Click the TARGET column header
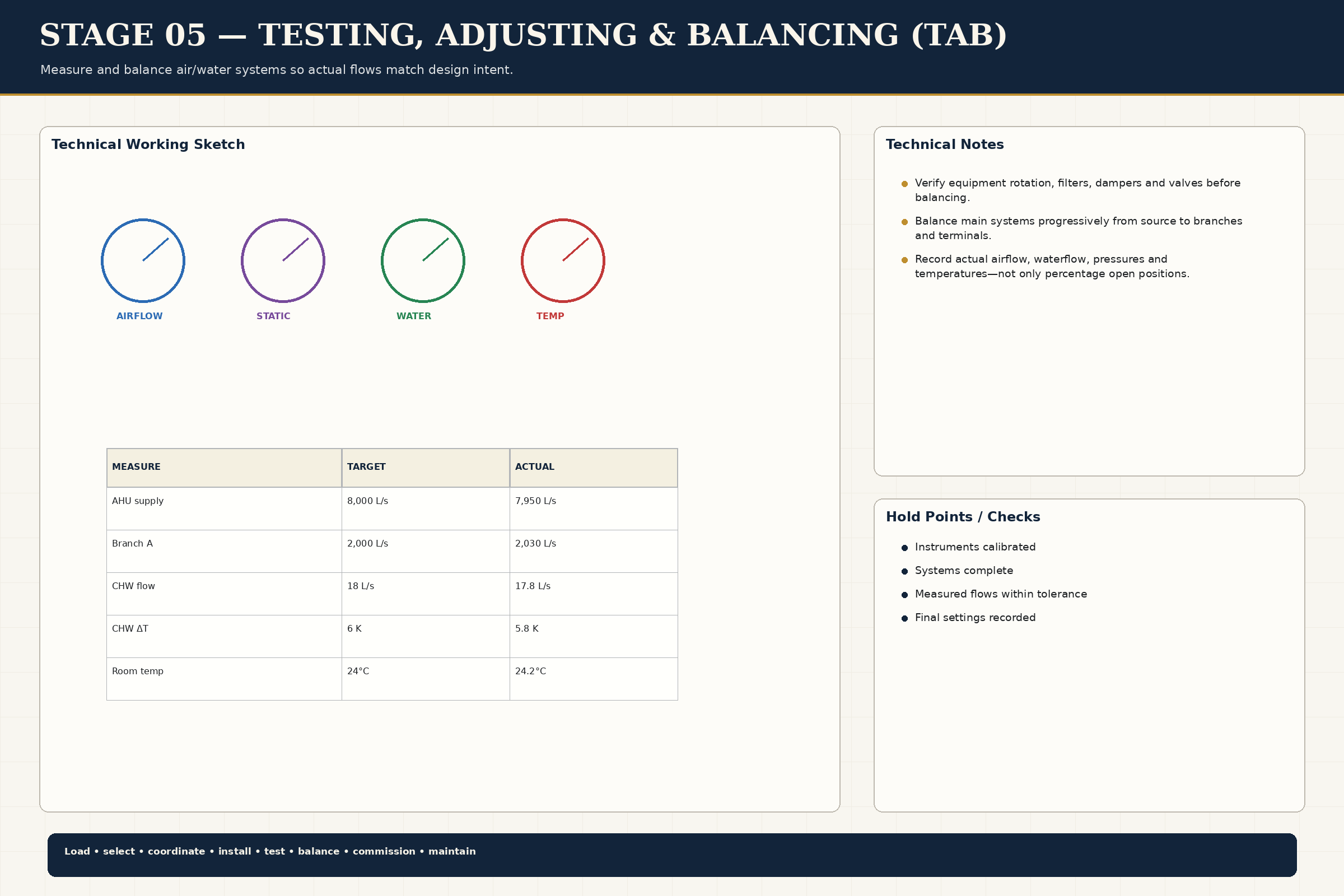 point(426,468)
